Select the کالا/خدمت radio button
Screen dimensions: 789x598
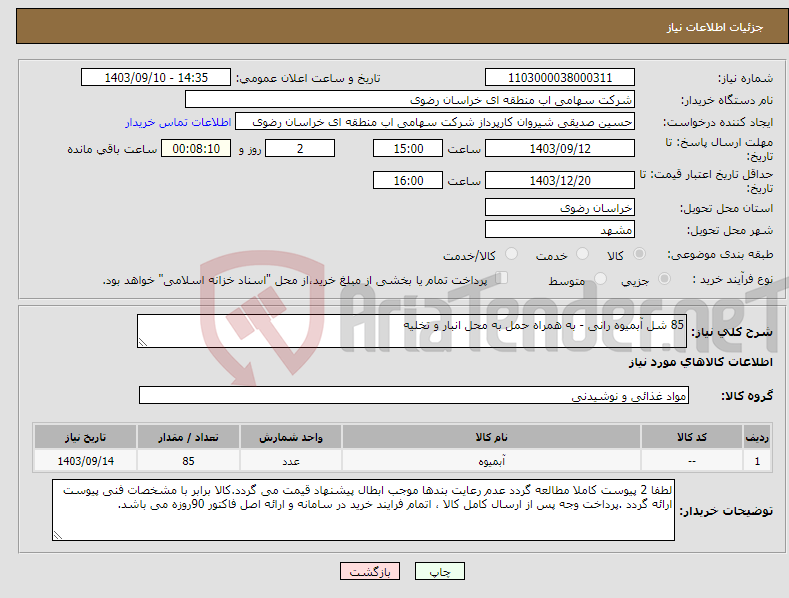[511, 254]
